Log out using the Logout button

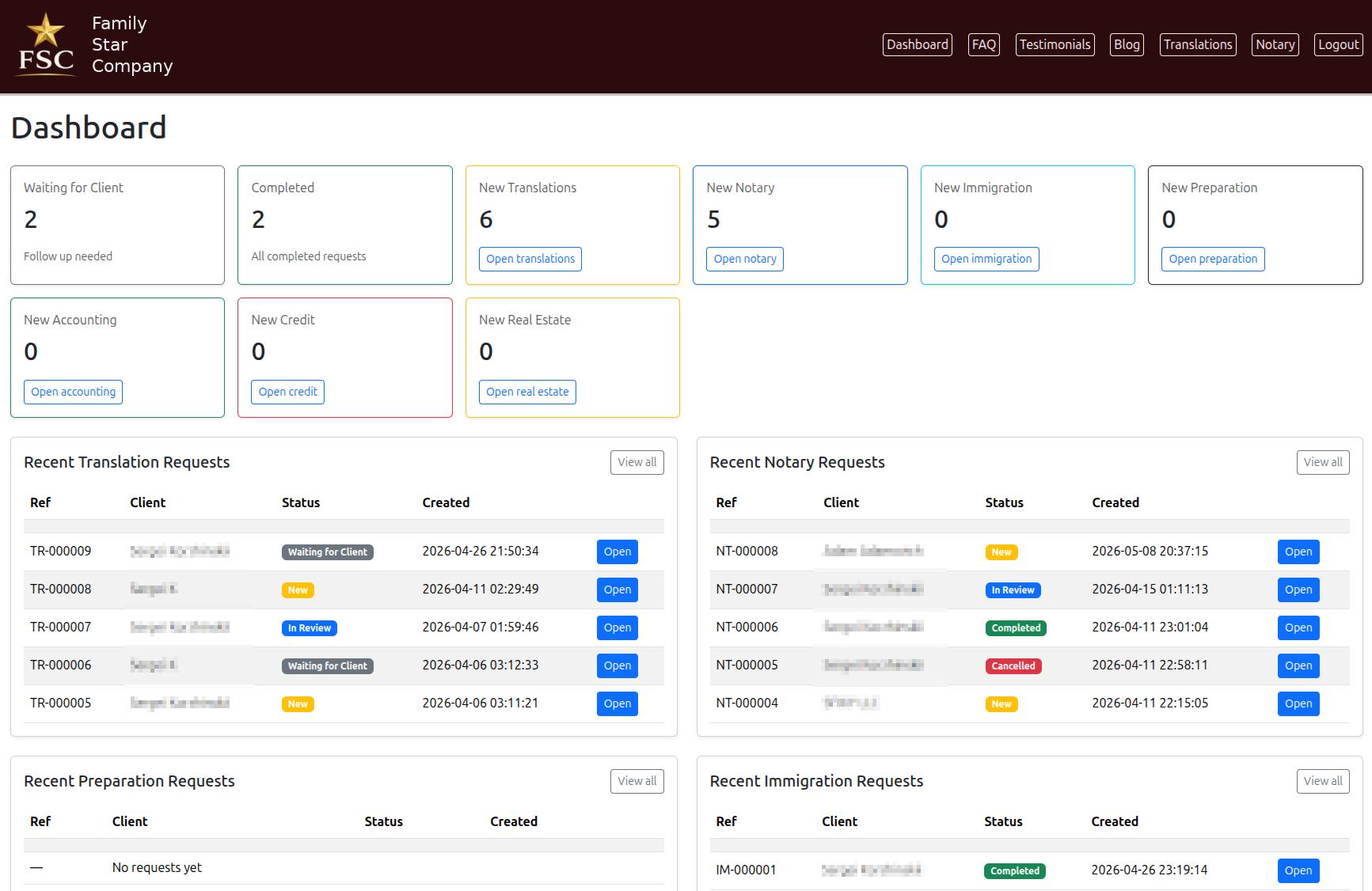click(1339, 45)
